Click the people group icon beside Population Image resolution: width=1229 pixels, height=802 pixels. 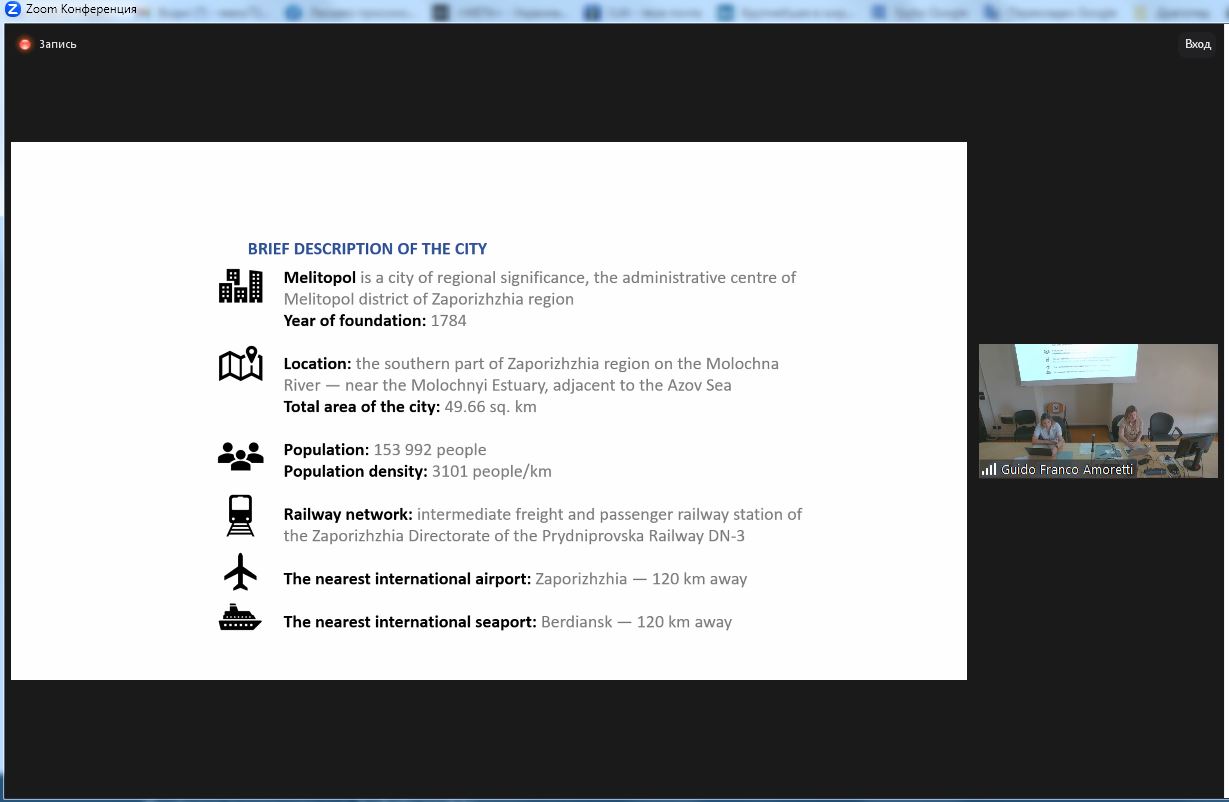(240, 457)
